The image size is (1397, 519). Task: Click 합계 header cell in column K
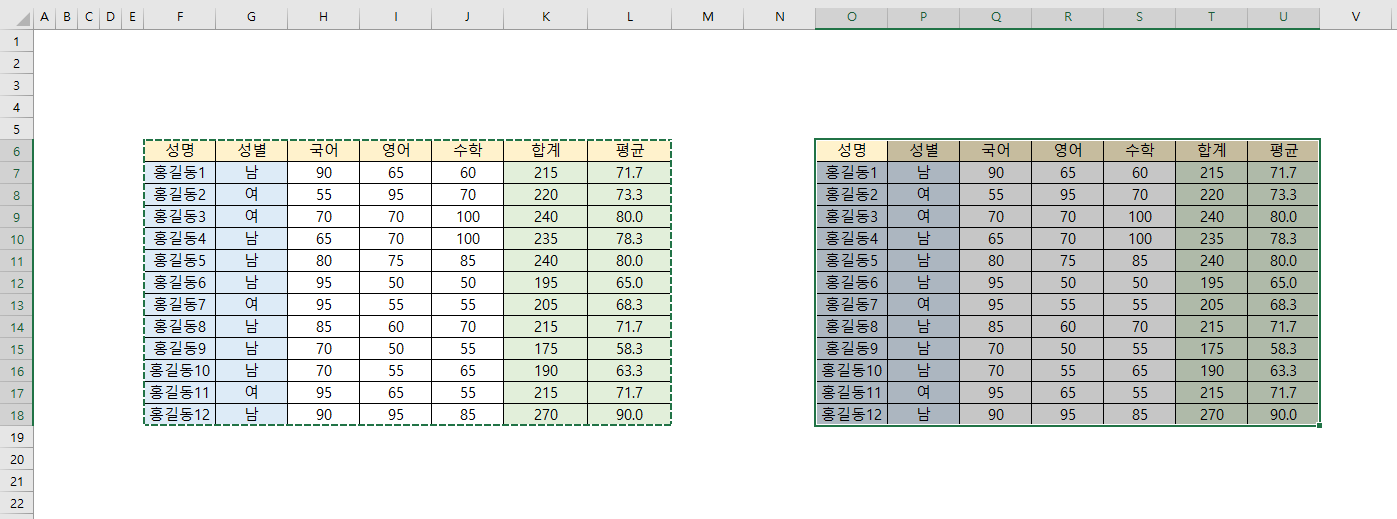[546, 150]
